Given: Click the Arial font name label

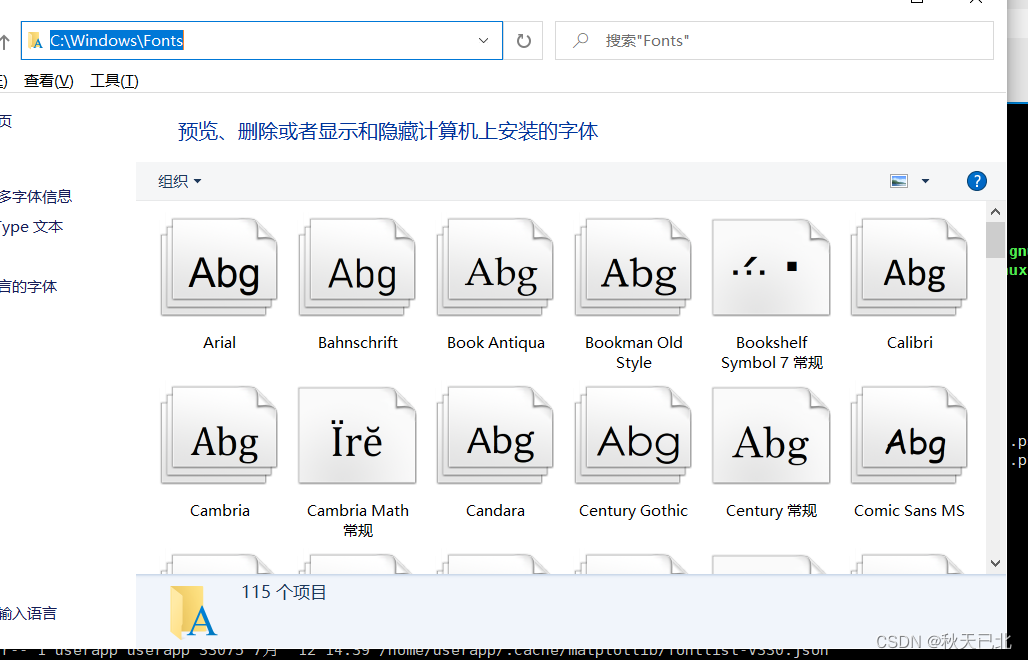Looking at the screenshot, I should click(219, 342).
